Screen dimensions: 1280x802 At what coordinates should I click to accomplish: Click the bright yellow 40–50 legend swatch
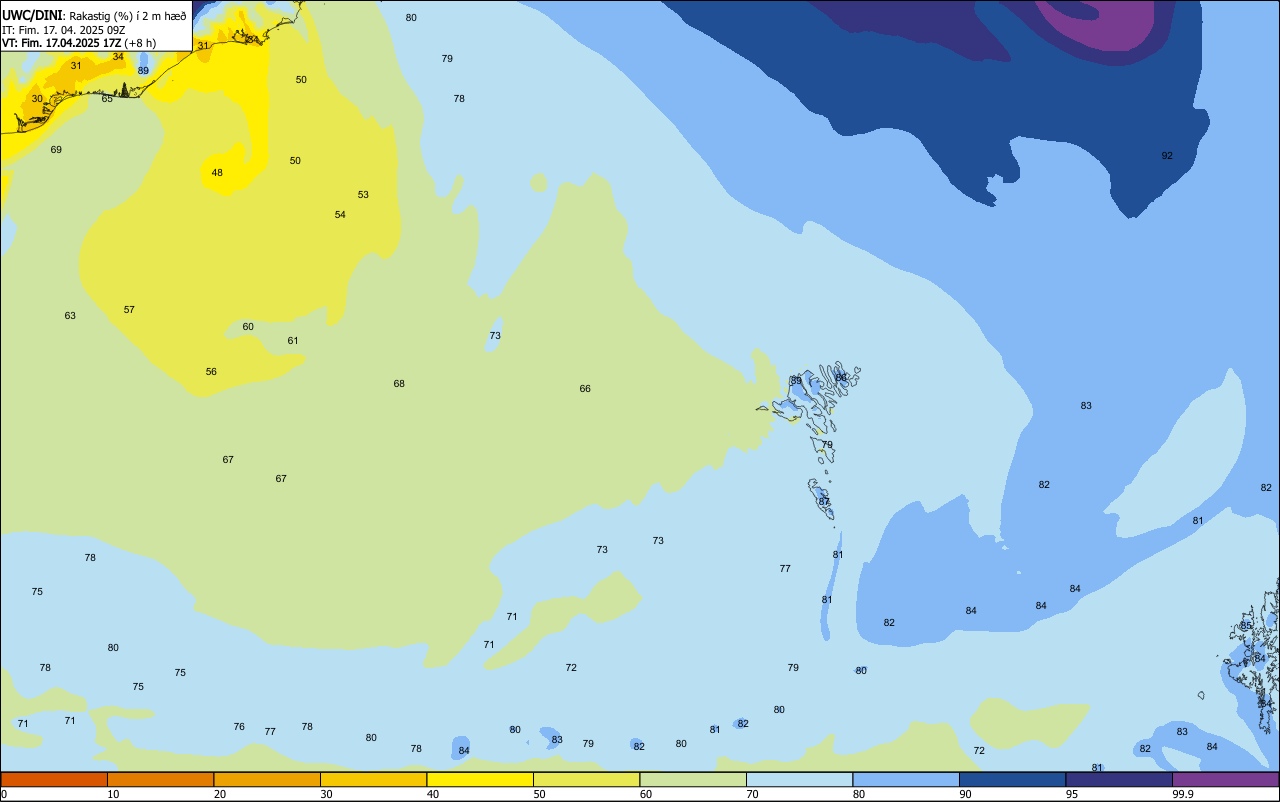[x=480, y=779]
